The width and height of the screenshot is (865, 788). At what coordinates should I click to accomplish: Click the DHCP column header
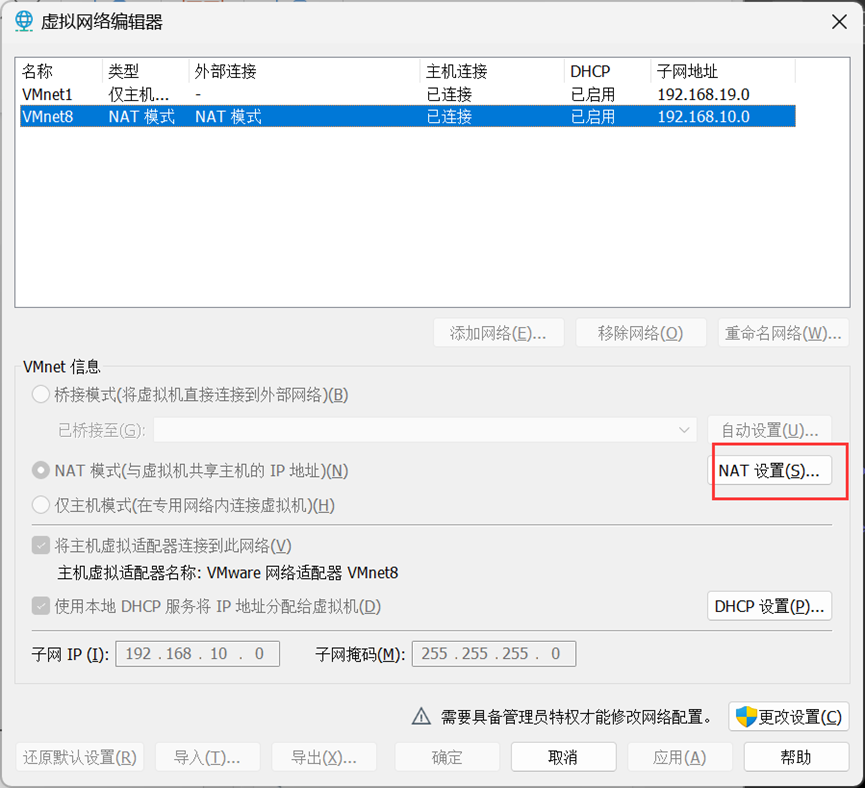(608, 71)
